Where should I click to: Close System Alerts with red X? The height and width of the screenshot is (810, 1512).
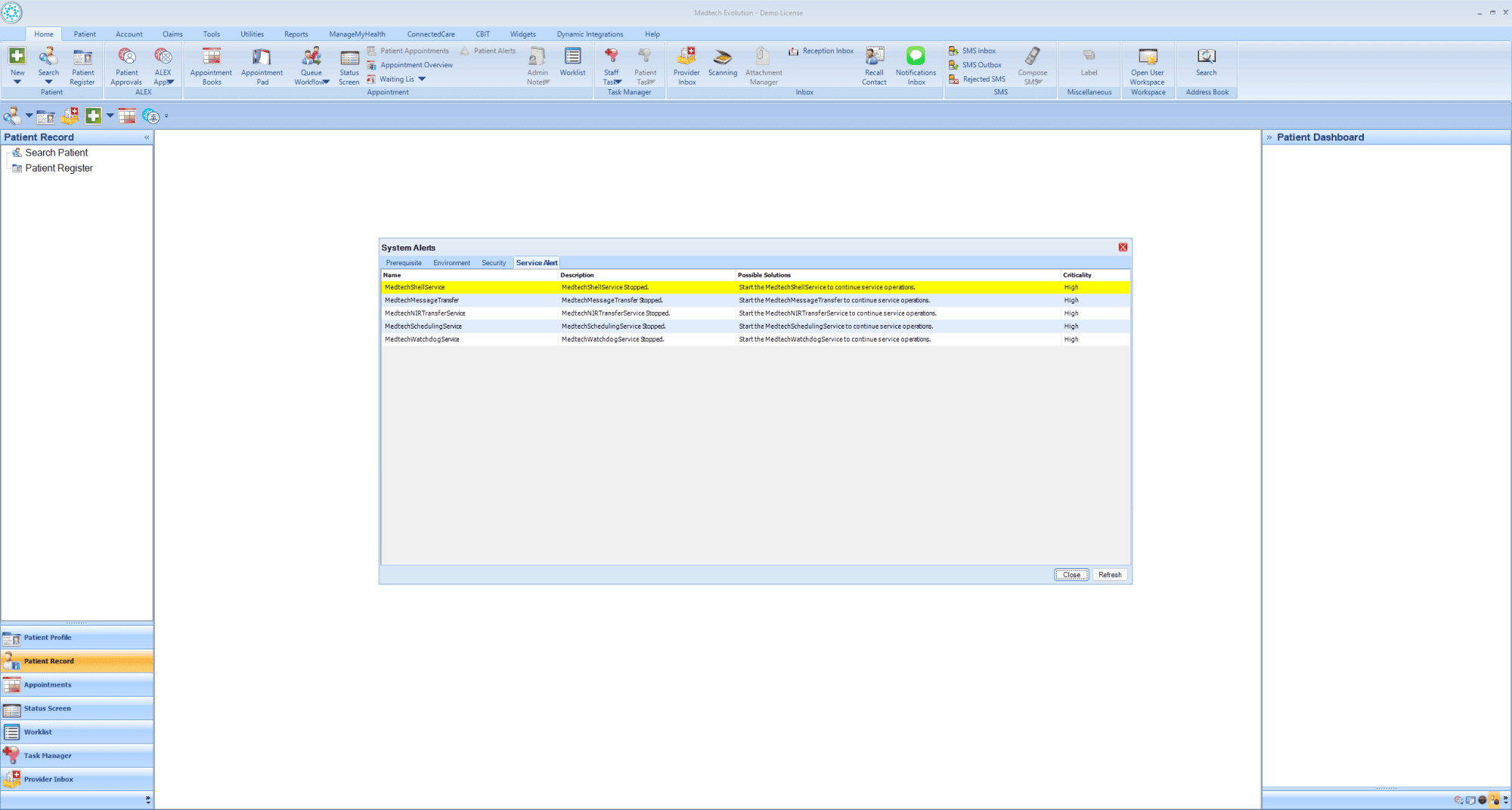click(x=1123, y=248)
